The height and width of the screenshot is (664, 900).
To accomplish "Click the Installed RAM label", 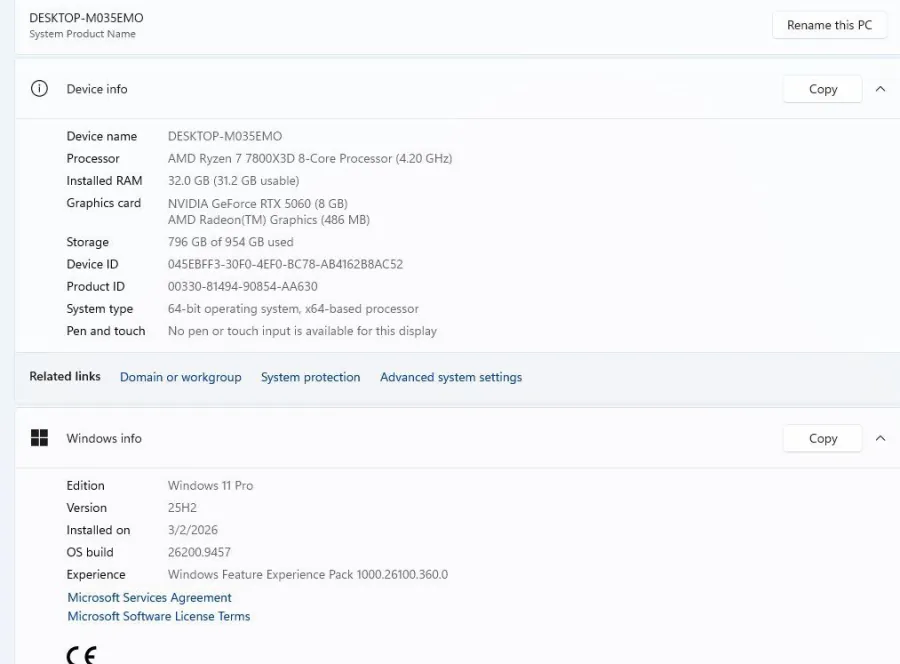I will (104, 181).
